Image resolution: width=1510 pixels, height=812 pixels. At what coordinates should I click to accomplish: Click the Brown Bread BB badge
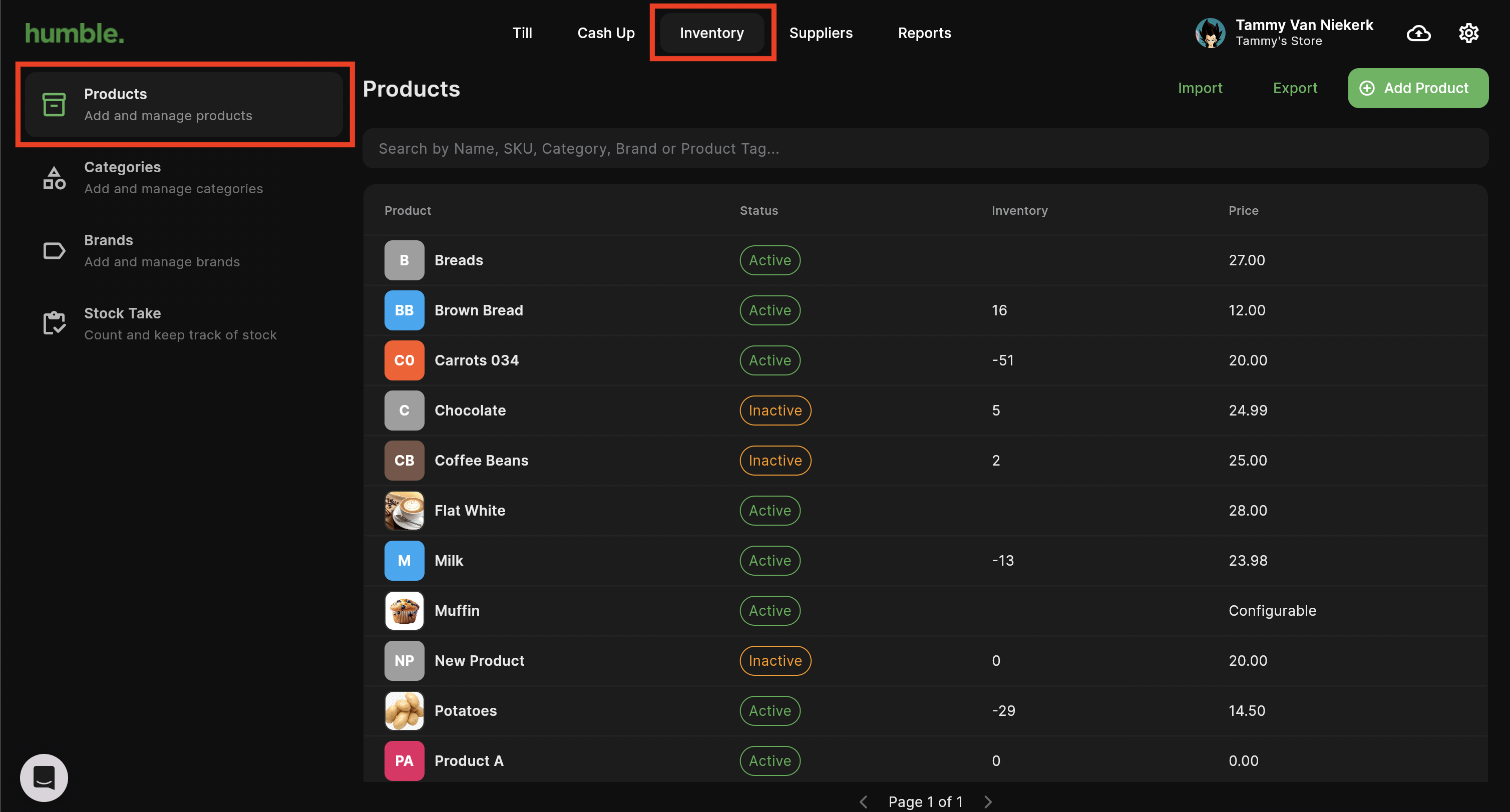pos(404,310)
